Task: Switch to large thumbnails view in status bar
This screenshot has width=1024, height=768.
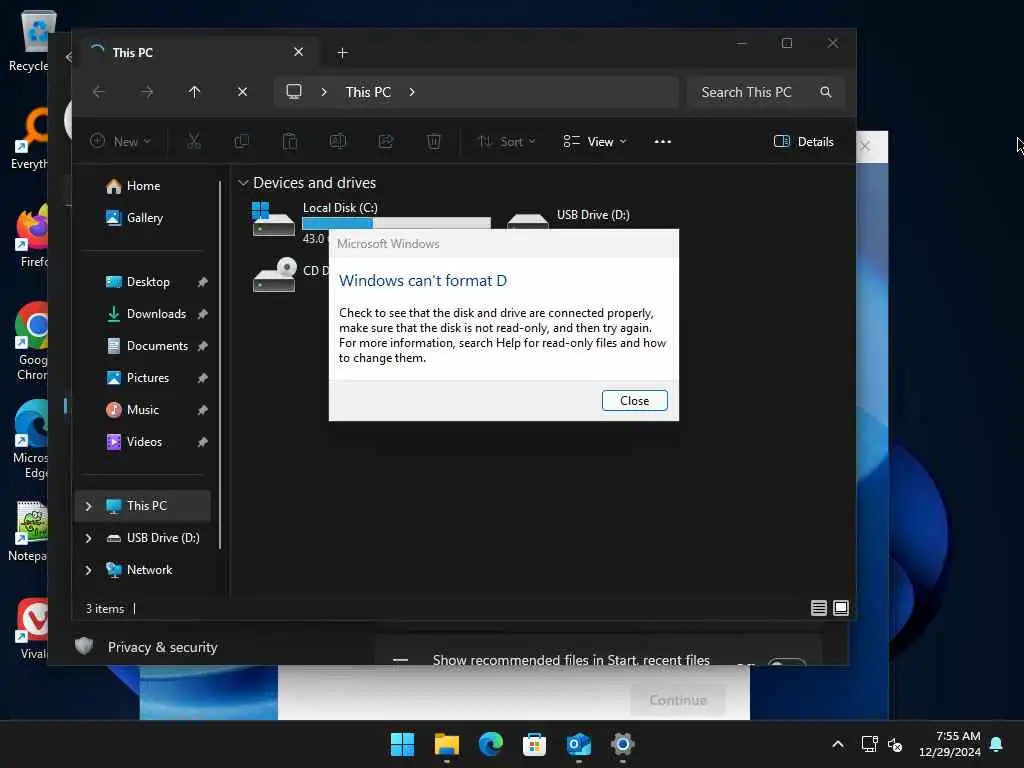Action: tap(841, 608)
